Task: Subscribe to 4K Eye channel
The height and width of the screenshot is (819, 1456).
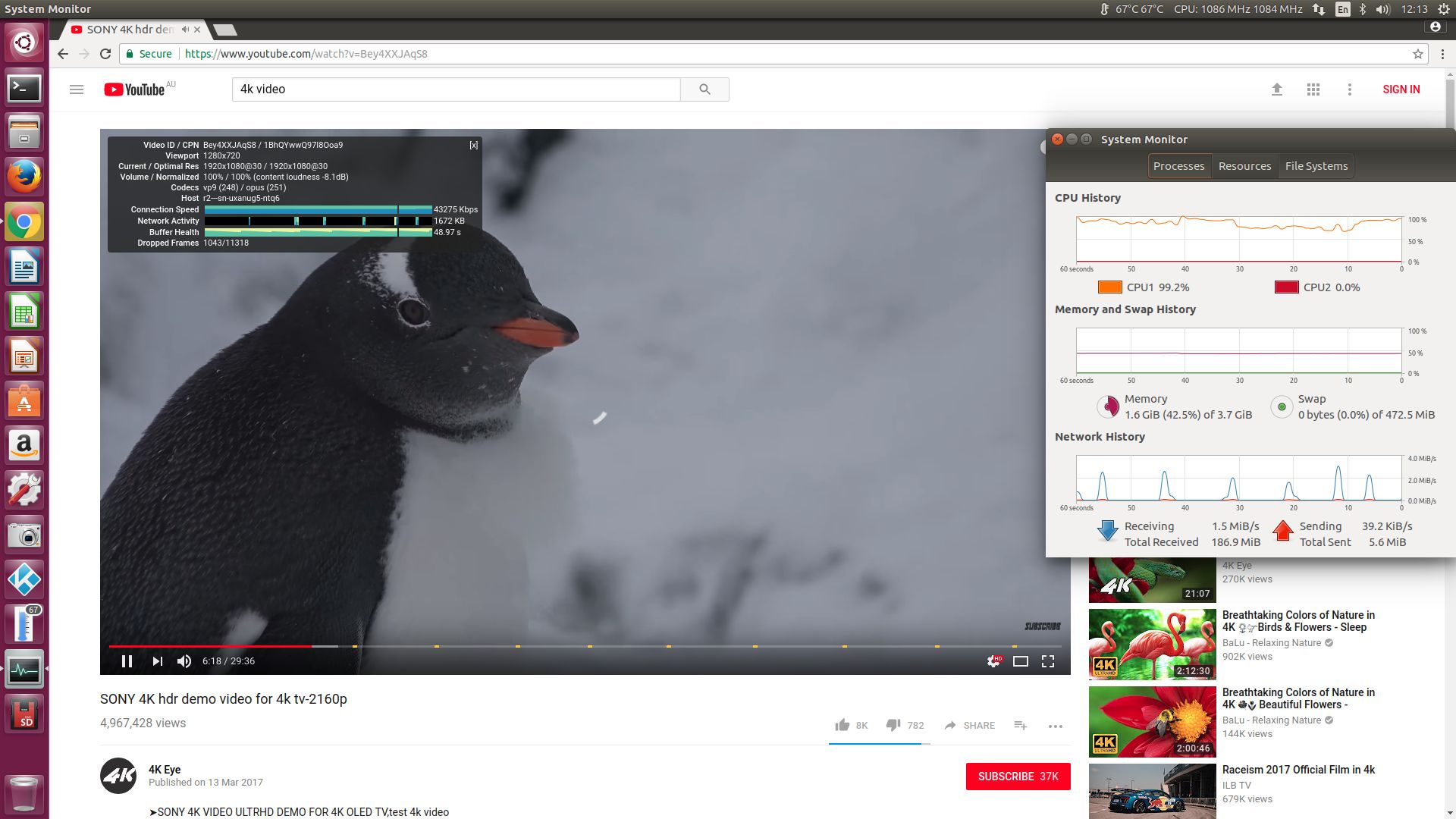Action: (x=1018, y=777)
